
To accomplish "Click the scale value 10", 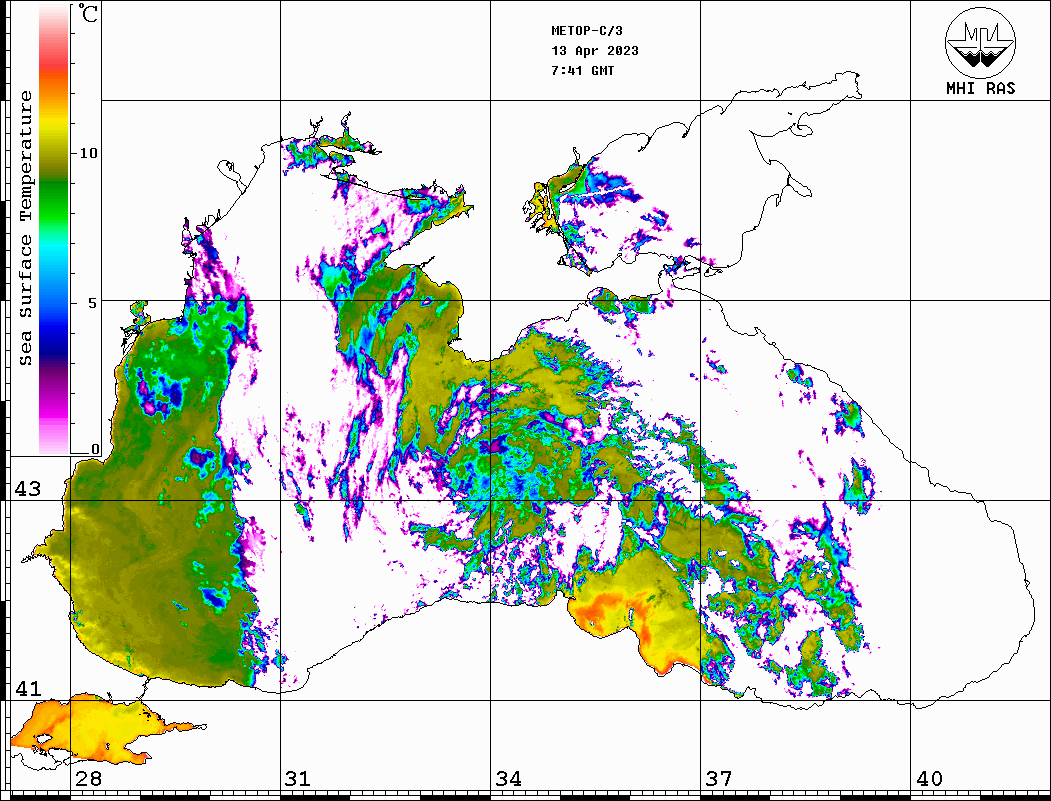I will point(88,153).
